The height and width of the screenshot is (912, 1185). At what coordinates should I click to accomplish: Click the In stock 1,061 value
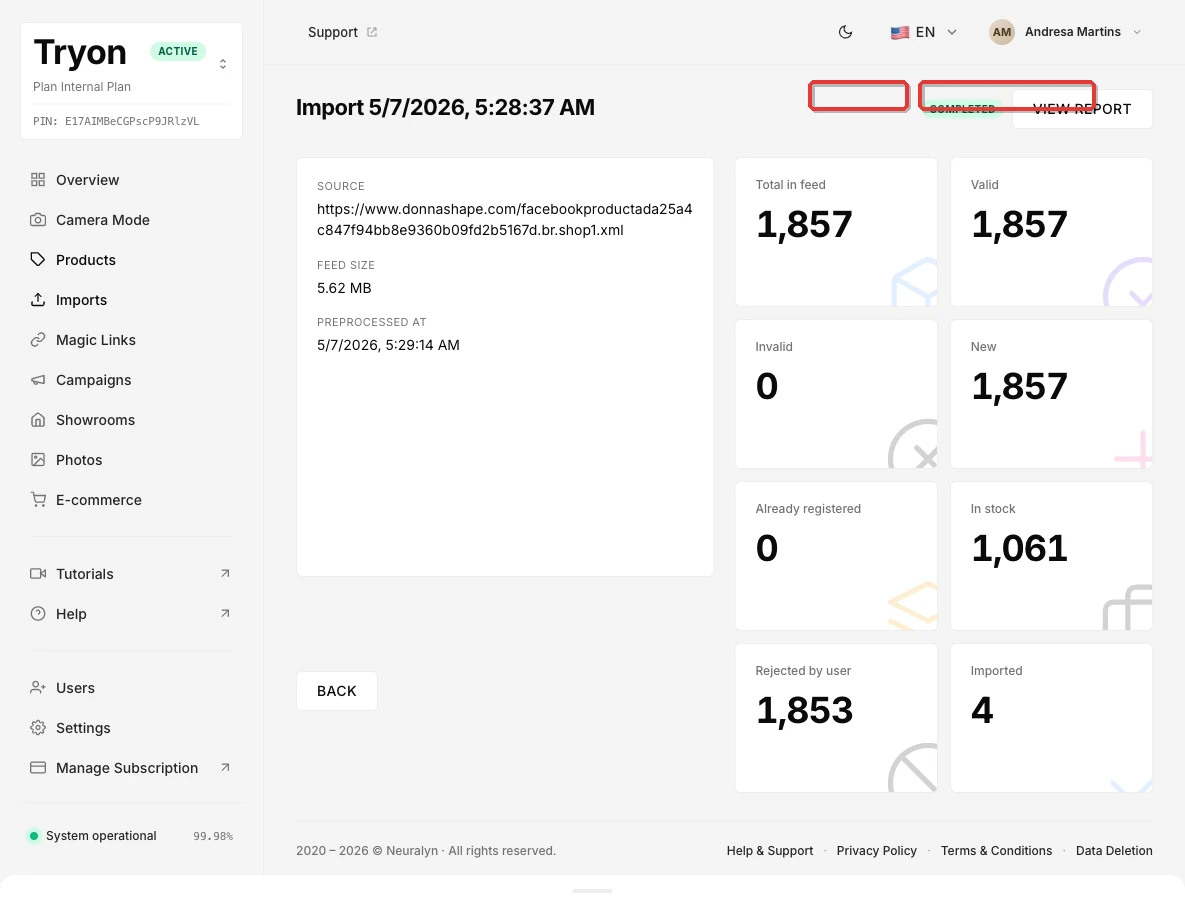(1019, 548)
